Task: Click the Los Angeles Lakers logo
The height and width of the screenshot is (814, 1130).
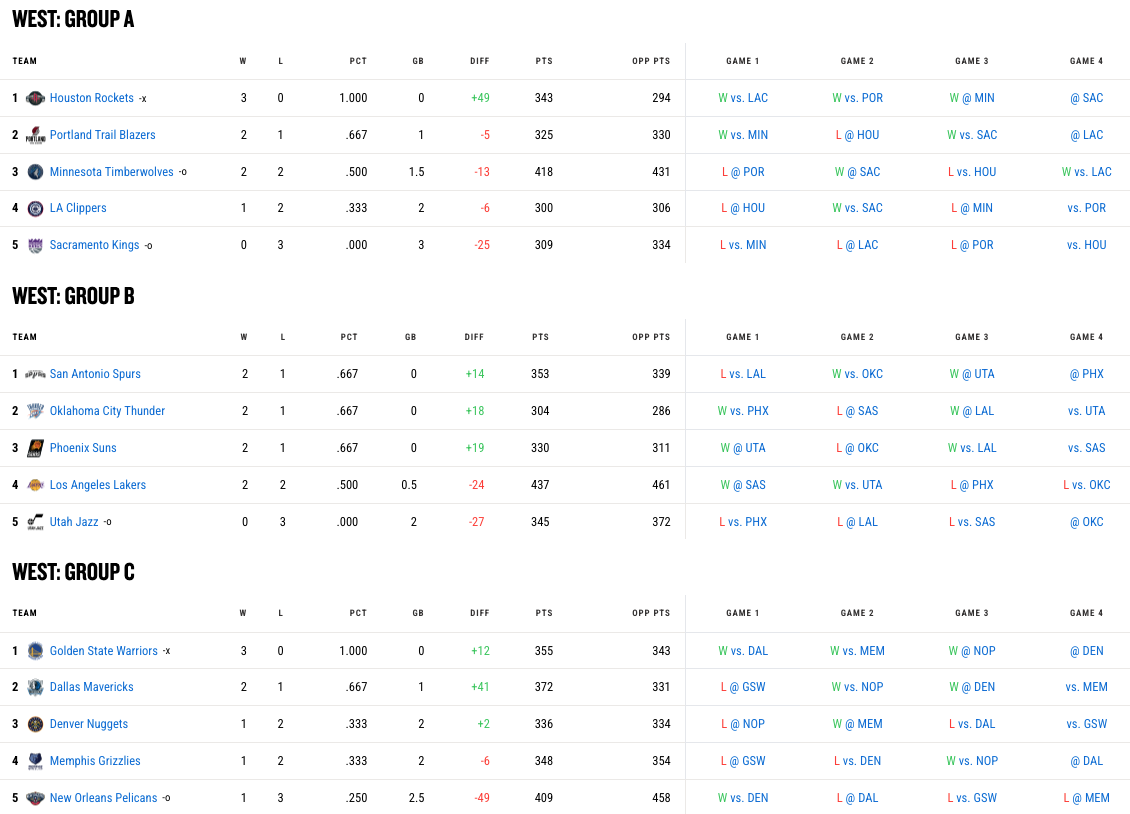Action: tap(36, 485)
